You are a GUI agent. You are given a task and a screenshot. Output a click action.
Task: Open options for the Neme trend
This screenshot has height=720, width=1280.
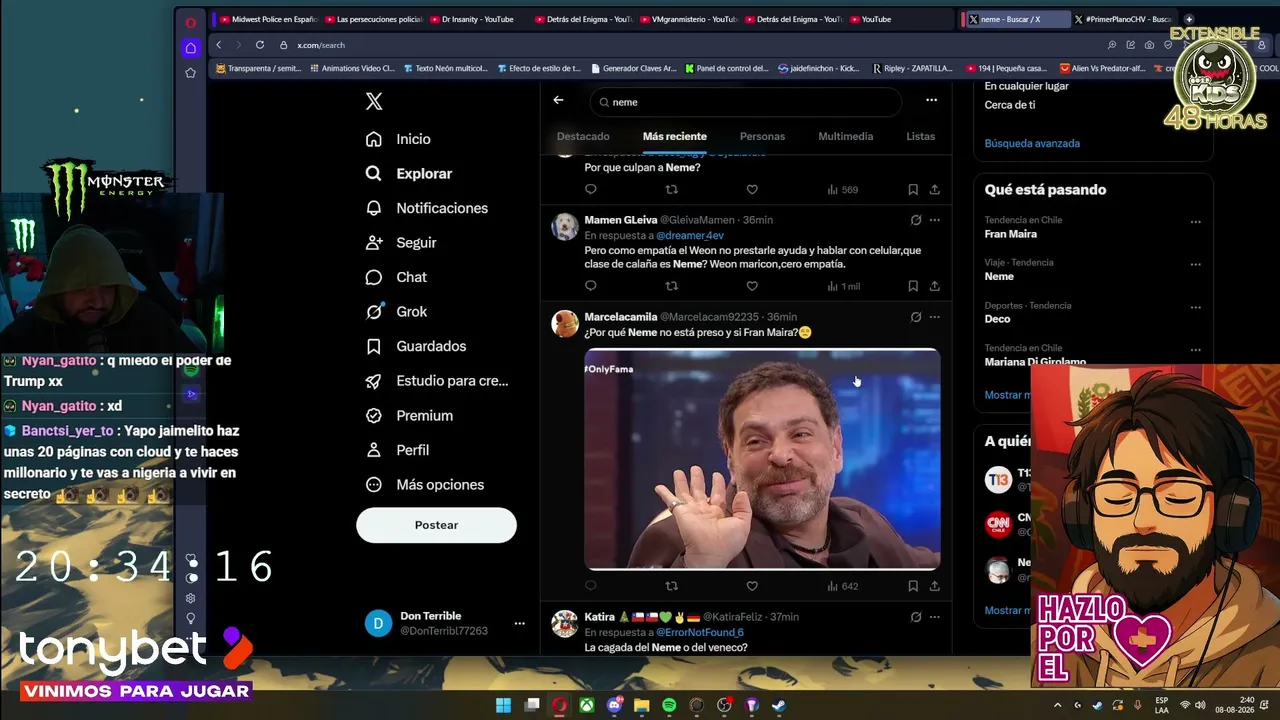coord(1195,264)
